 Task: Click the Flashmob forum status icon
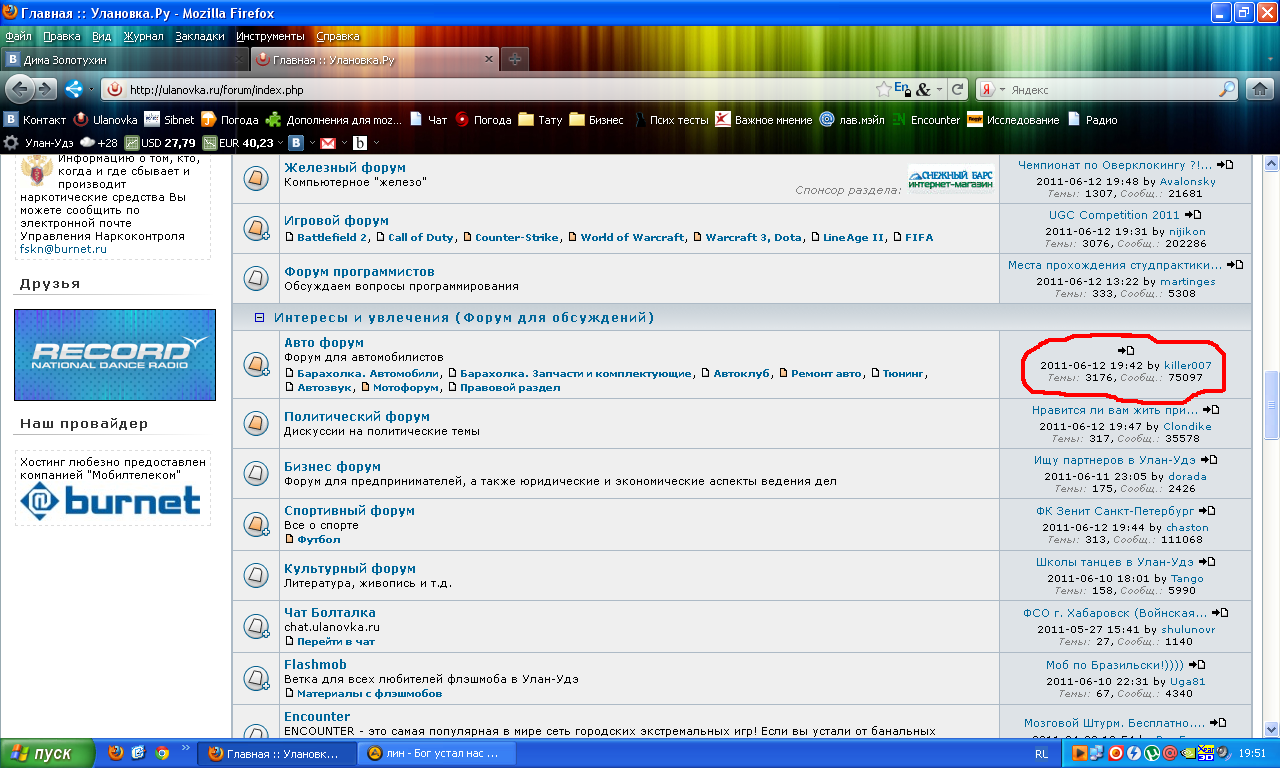(x=256, y=680)
